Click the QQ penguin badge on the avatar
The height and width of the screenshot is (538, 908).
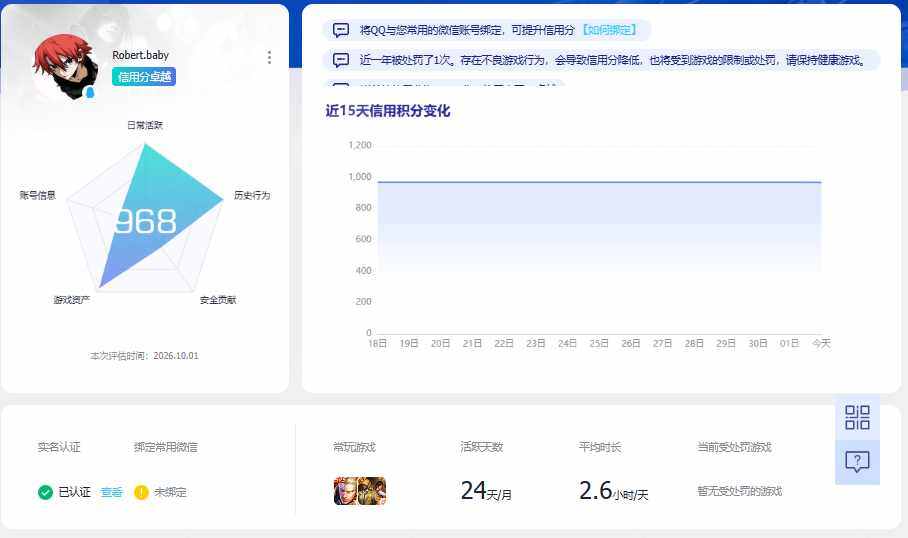pyautogui.click(x=90, y=93)
